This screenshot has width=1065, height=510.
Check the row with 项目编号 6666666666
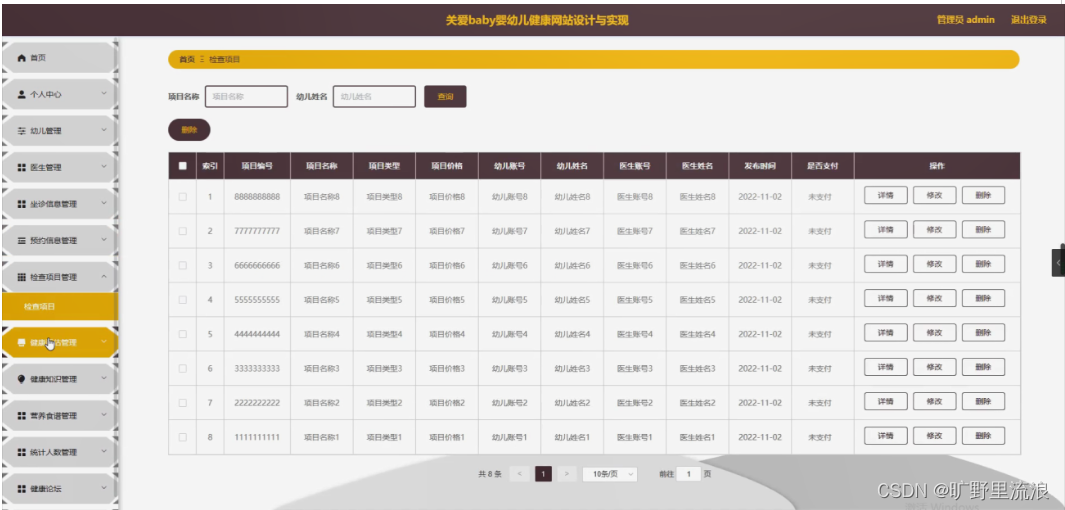[x=182, y=266]
